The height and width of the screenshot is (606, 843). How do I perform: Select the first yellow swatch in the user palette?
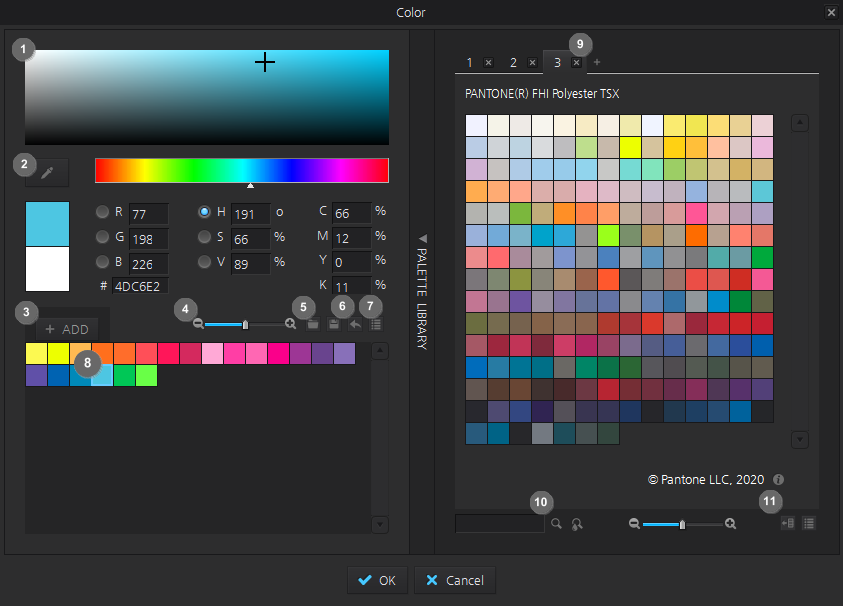click(x=37, y=354)
